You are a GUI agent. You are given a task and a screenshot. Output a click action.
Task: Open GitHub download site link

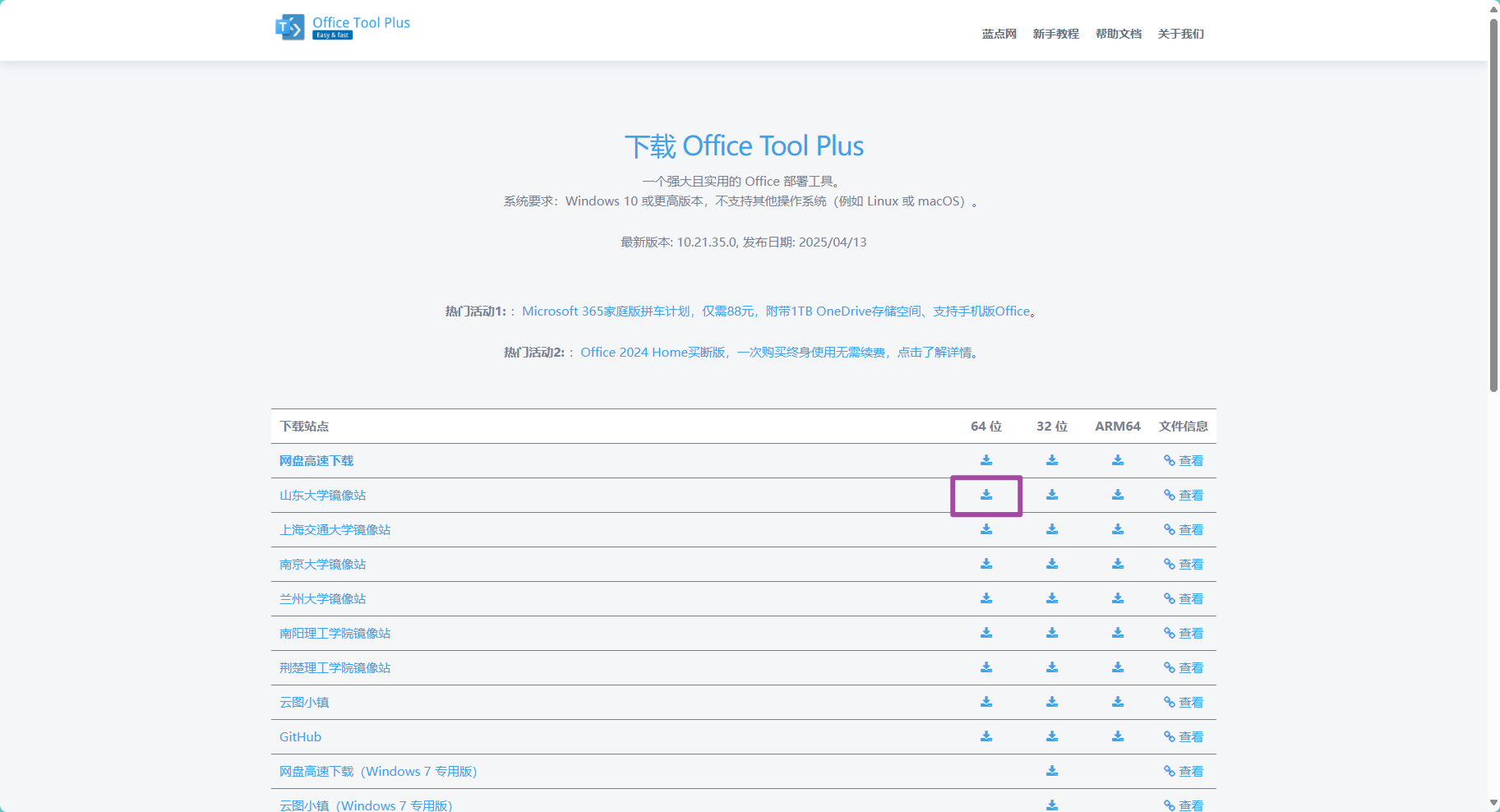[x=300, y=737]
